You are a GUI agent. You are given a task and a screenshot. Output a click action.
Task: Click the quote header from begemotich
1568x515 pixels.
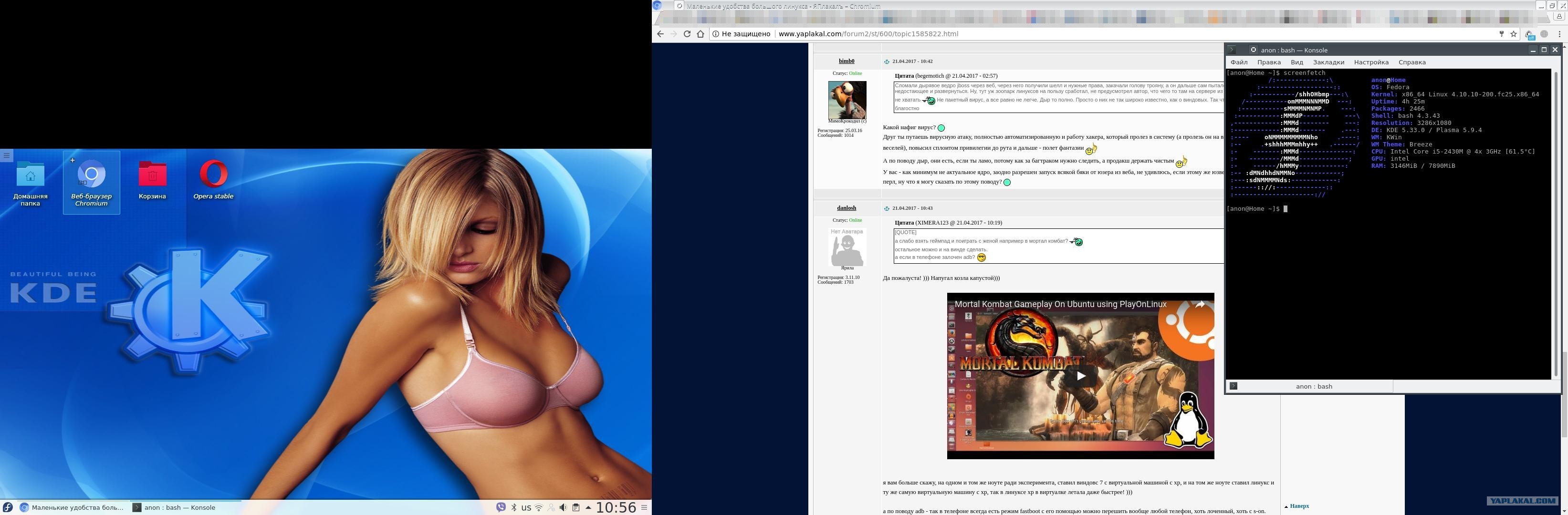tap(946, 76)
